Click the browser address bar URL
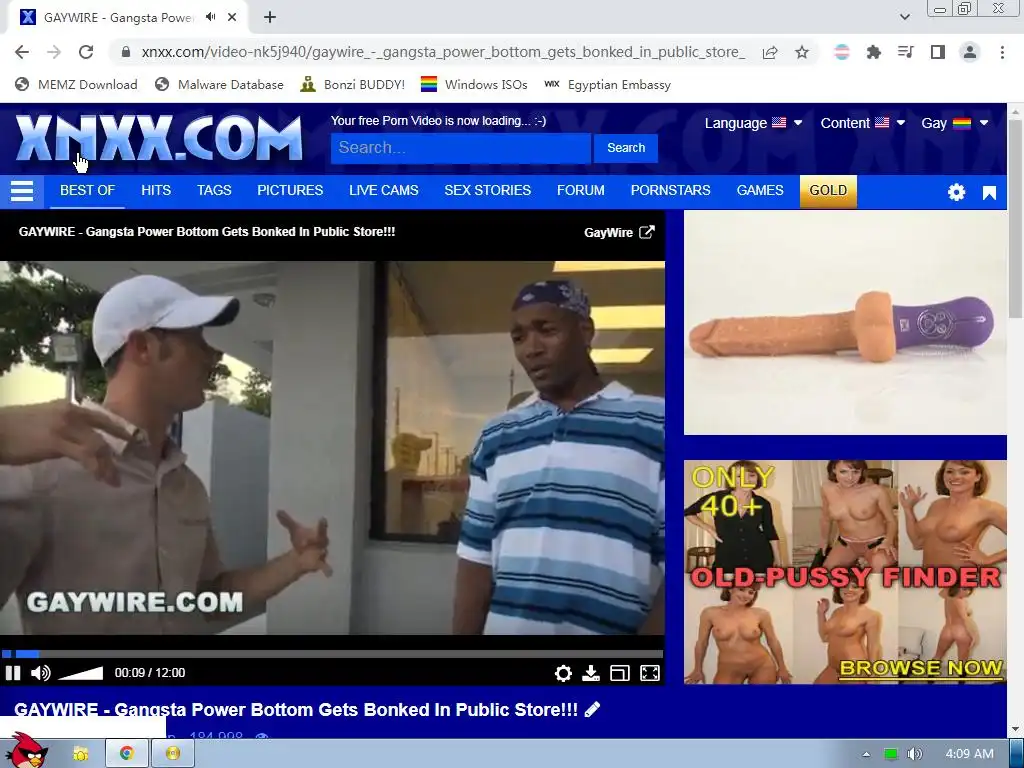Image resolution: width=1024 pixels, height=768 pixels. pos(443,52)
